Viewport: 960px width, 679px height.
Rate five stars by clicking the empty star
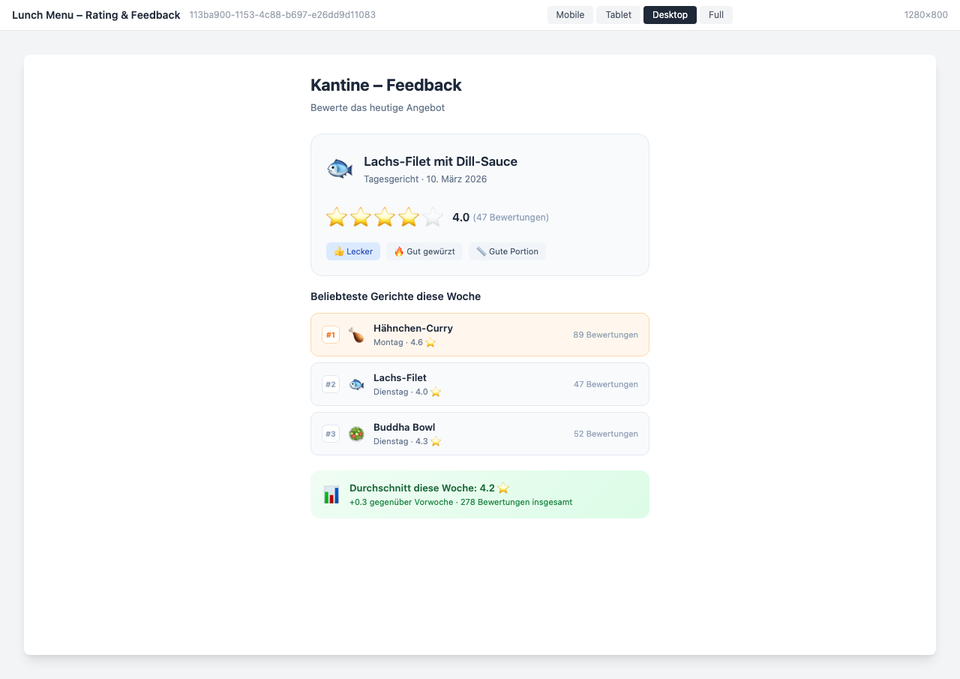point(432,216)
